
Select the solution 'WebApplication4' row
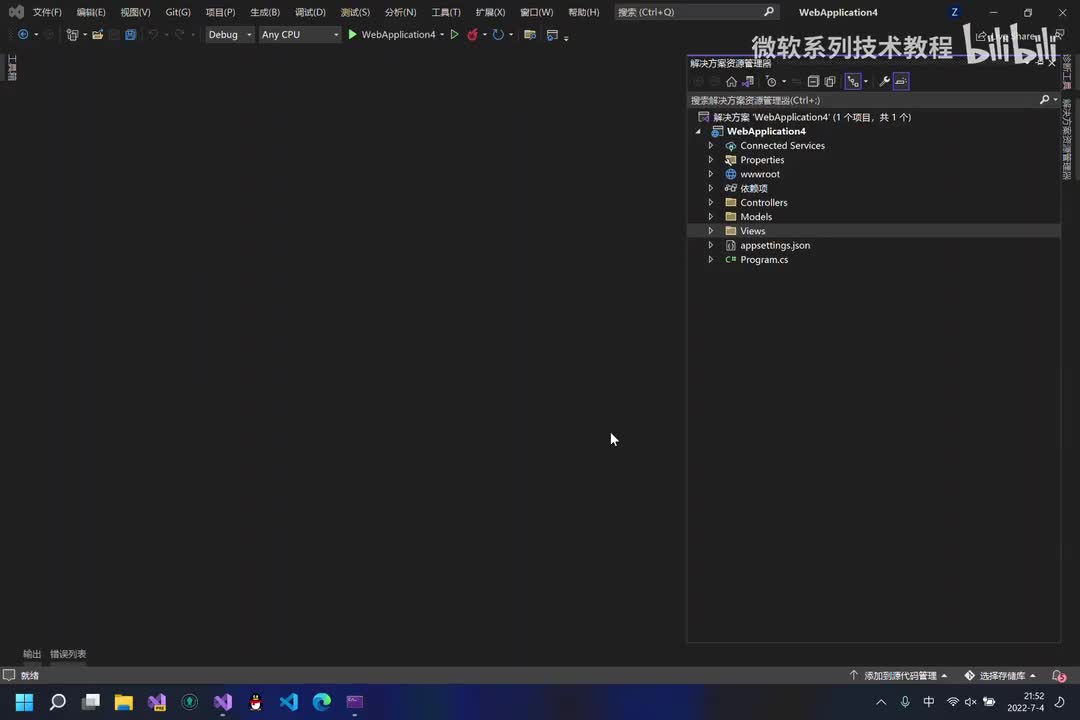(x=873, y=117)
